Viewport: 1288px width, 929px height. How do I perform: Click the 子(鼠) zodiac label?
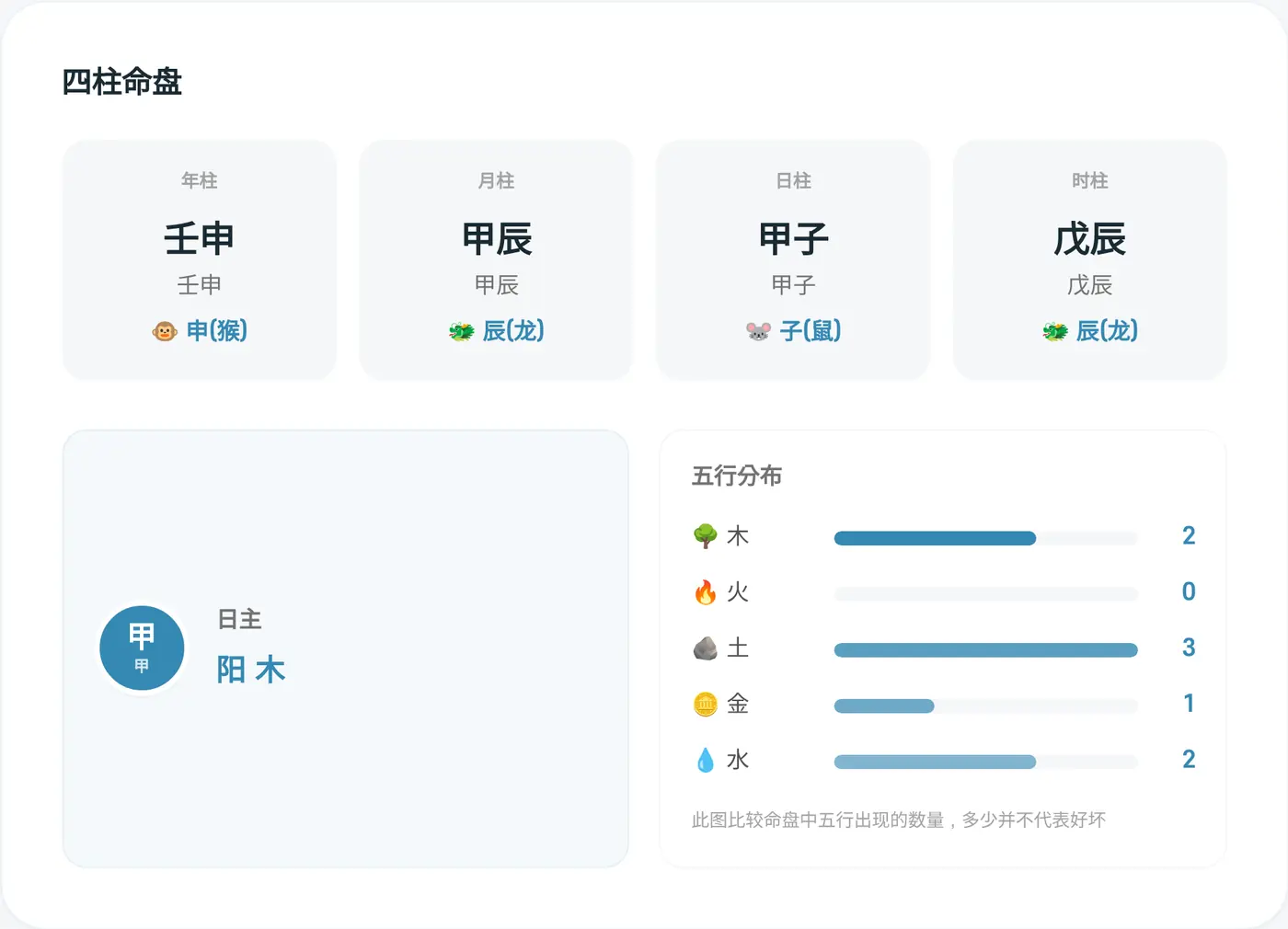[811, 331]
